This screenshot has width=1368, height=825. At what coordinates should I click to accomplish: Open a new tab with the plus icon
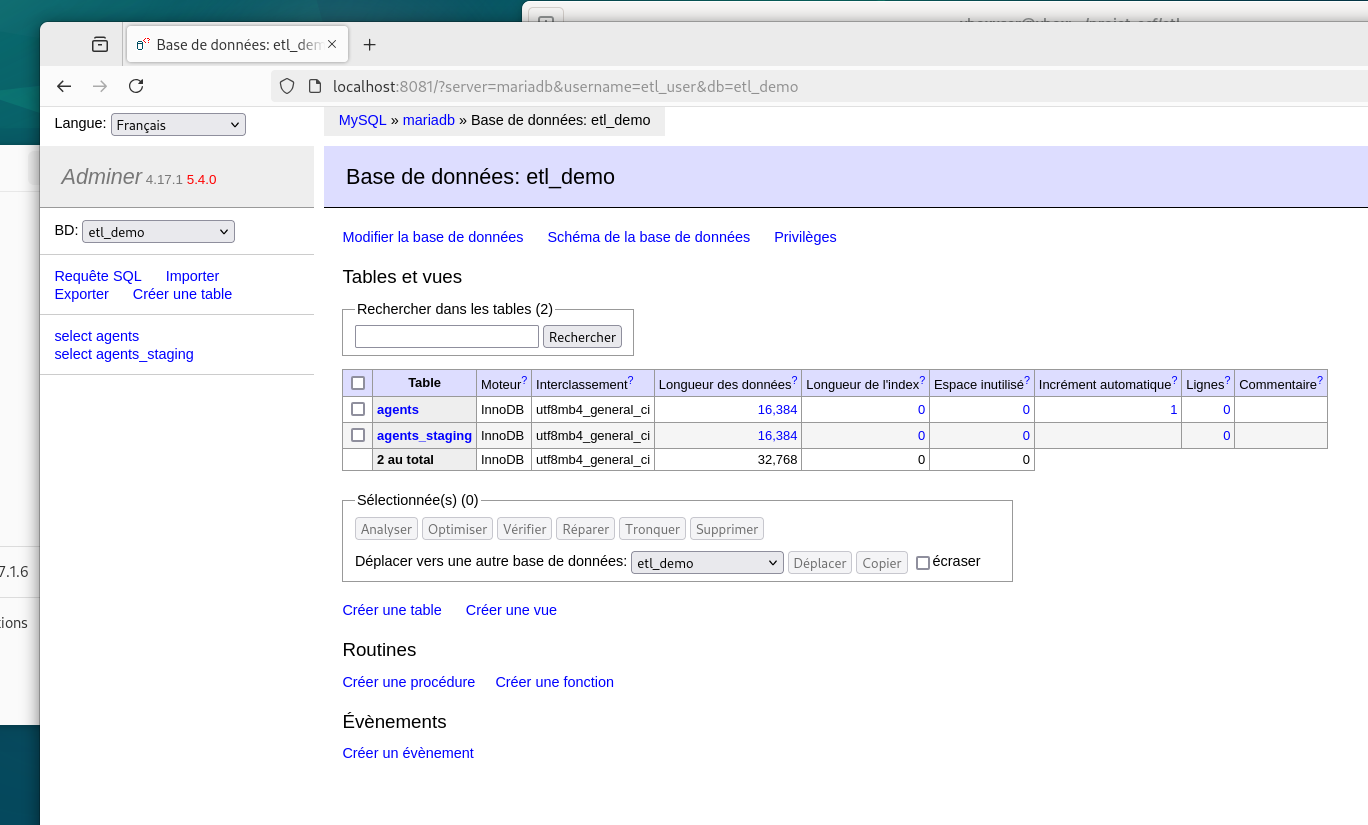369,45
